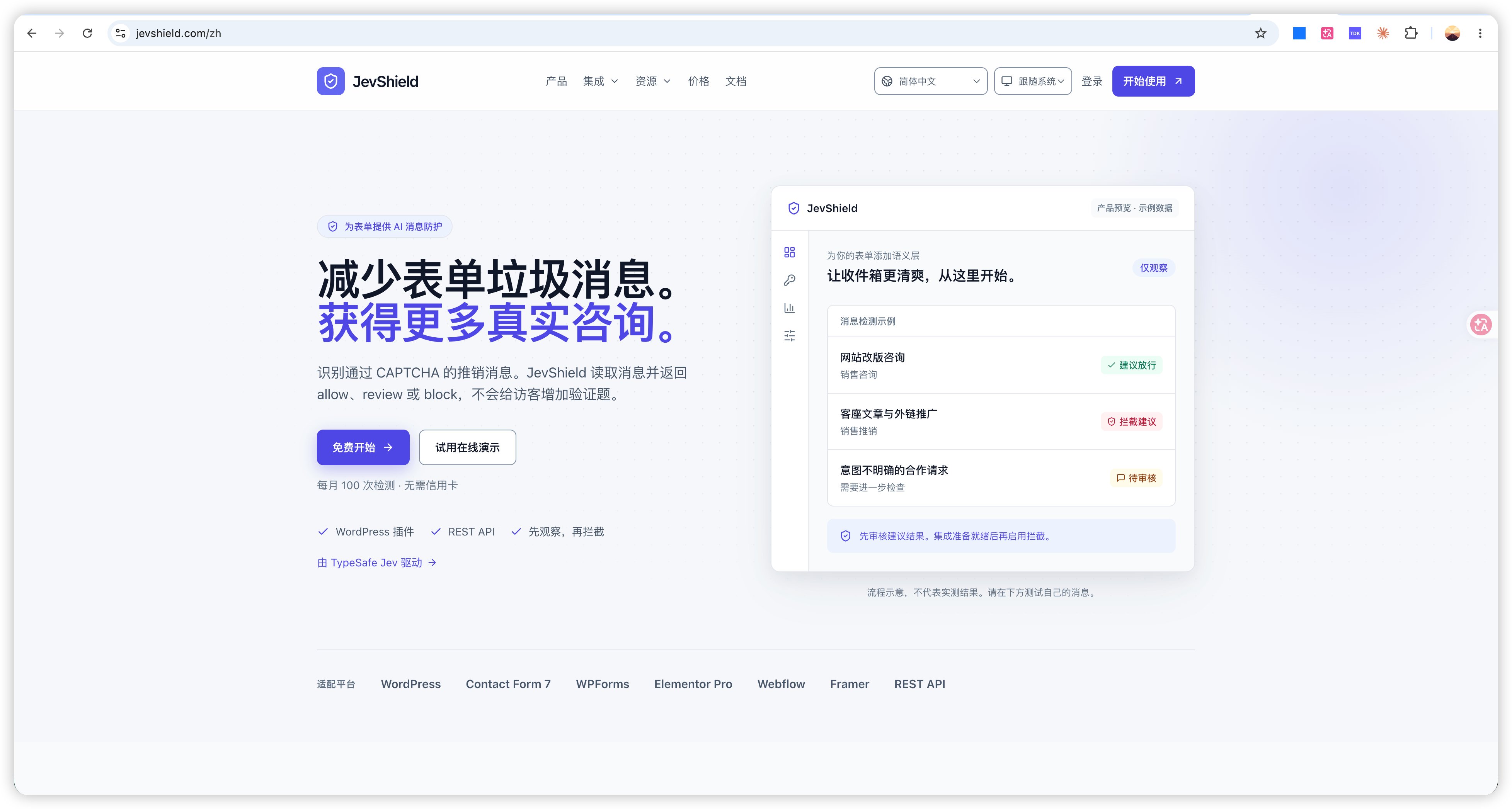Open the 产品 nav item
Image resolution: width=1512 pixels, height=809 pixels.
pos(557,81)
